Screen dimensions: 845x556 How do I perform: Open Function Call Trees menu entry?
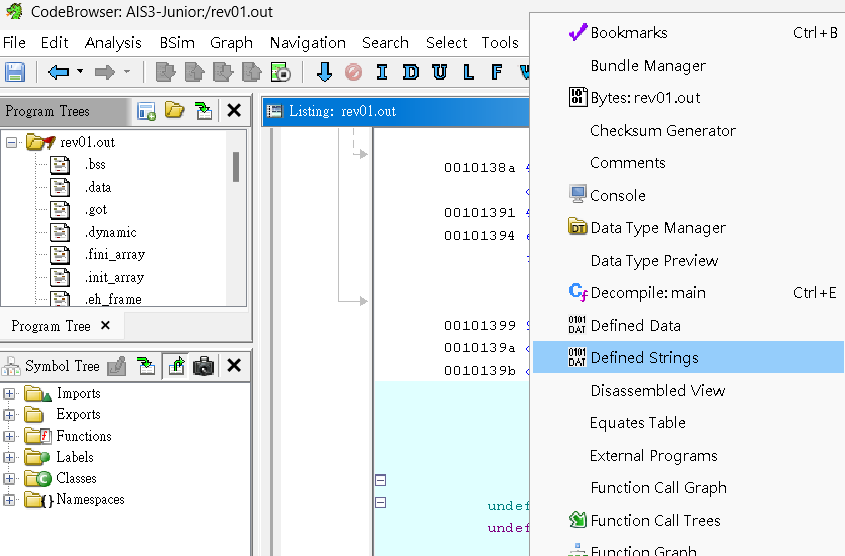coord(688,520)
